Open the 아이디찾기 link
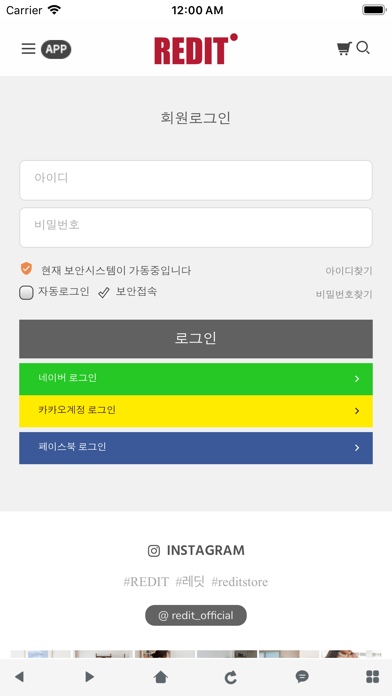392x696 pixels. click(x=349, y=271)
